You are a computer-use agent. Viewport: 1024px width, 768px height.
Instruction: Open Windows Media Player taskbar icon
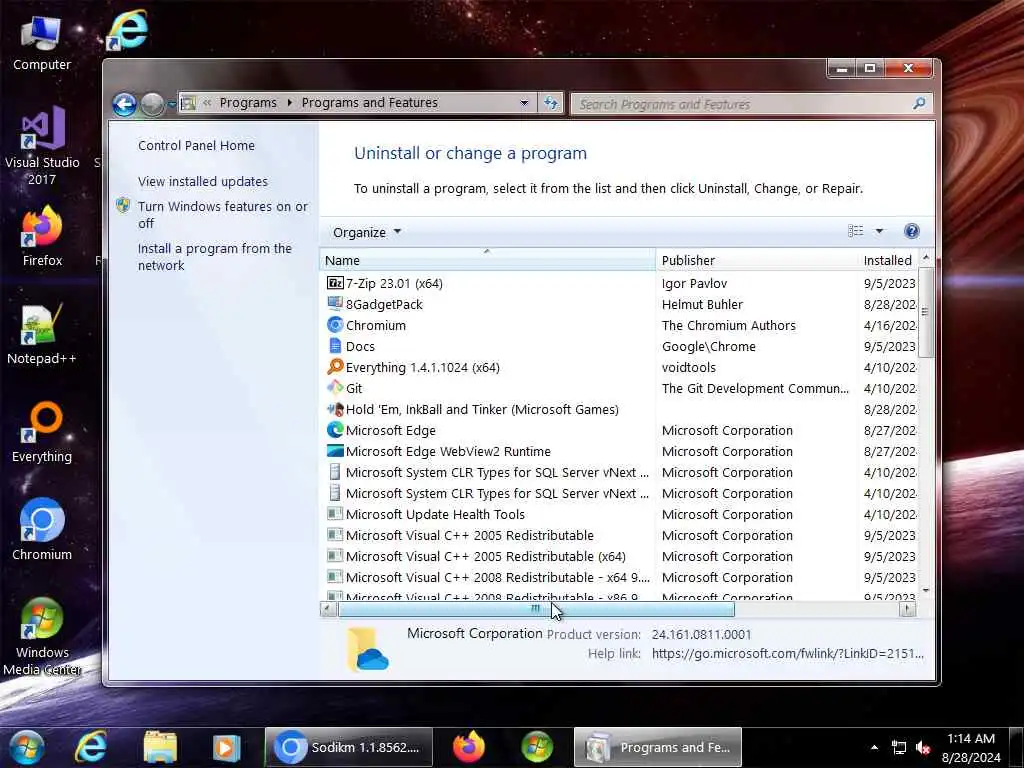[x=227, y=747]
